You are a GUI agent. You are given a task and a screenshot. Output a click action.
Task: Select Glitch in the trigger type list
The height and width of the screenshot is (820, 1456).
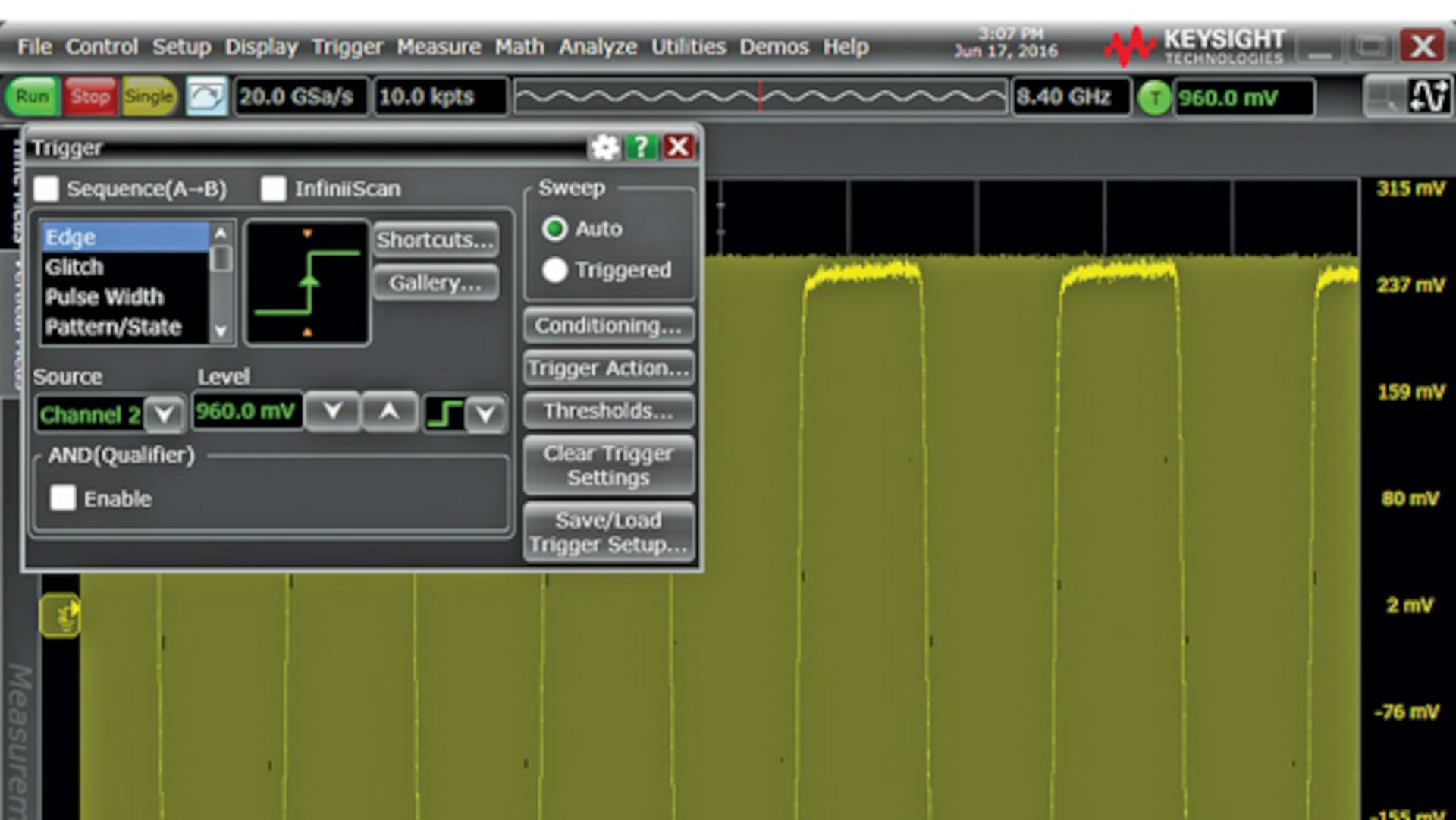click(x=75, y=266)
